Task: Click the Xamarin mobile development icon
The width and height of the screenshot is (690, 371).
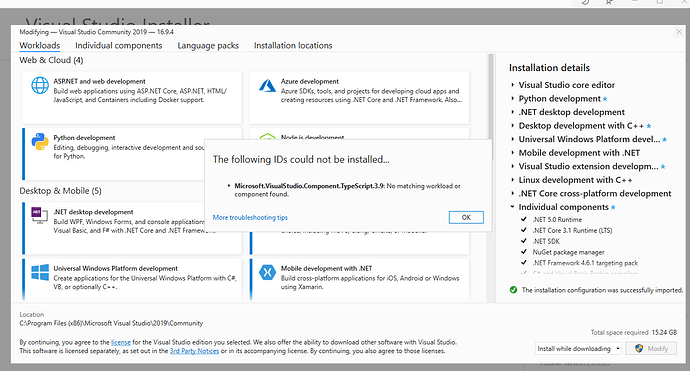Action: tap(267, 272)
